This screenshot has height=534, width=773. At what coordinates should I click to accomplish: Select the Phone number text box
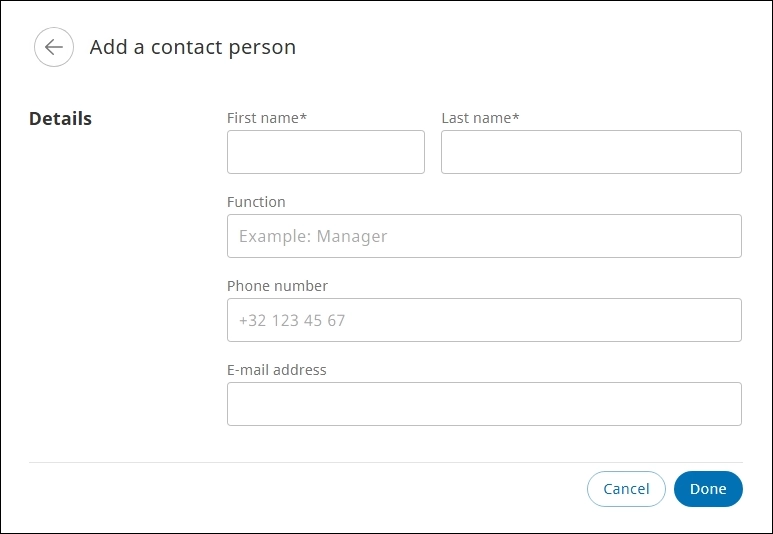(x=484, y=320)
